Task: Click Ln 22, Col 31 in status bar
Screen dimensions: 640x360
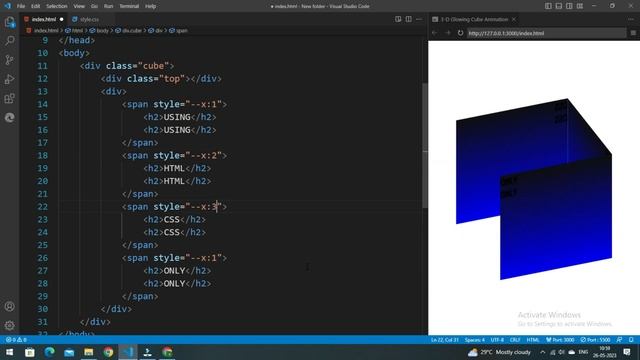Action: click(444, 340)
